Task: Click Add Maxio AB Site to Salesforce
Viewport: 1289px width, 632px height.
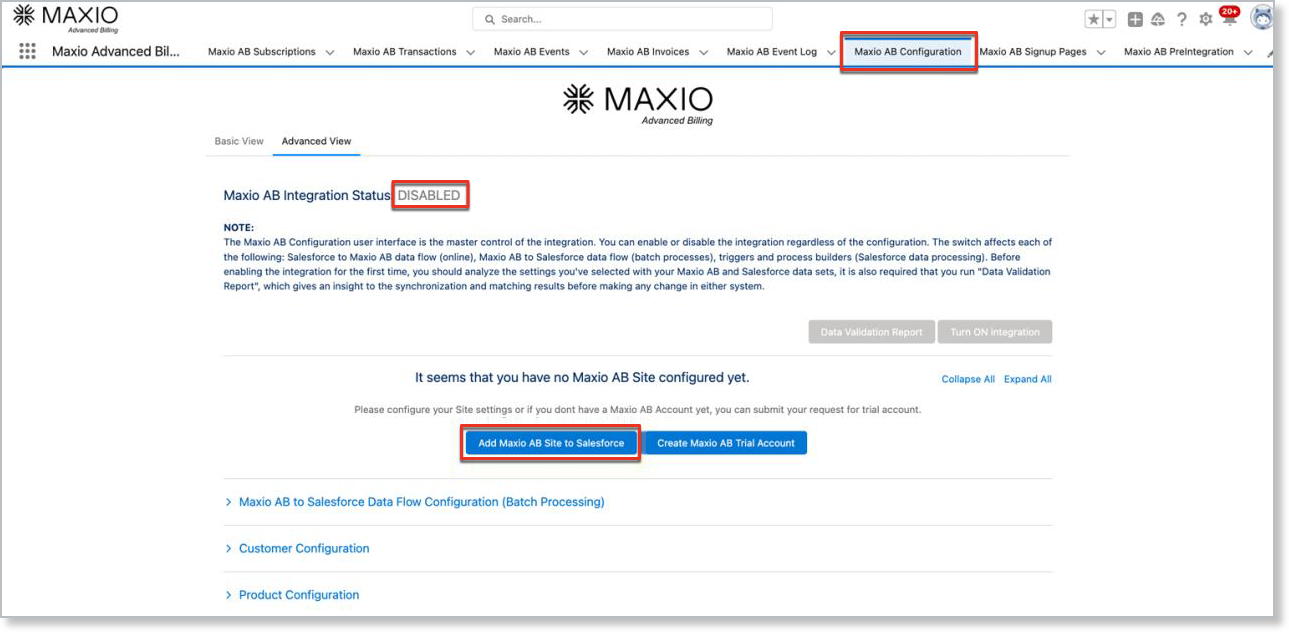Action: (x=551, y=443)
